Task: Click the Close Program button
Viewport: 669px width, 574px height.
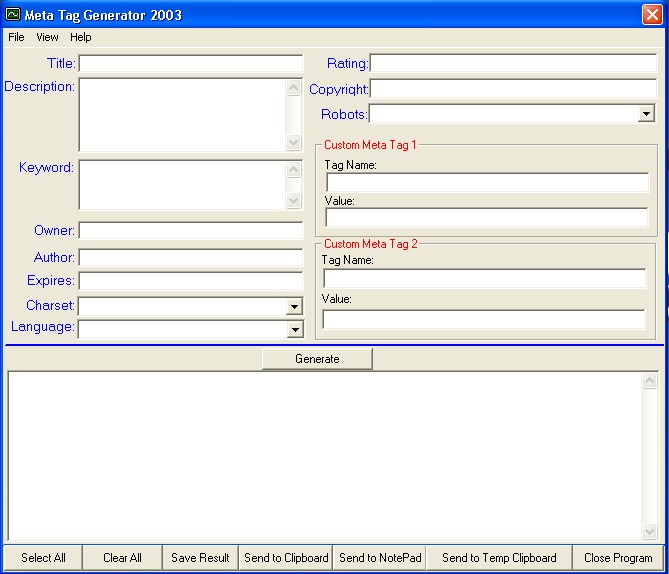Action: [618, 558]
